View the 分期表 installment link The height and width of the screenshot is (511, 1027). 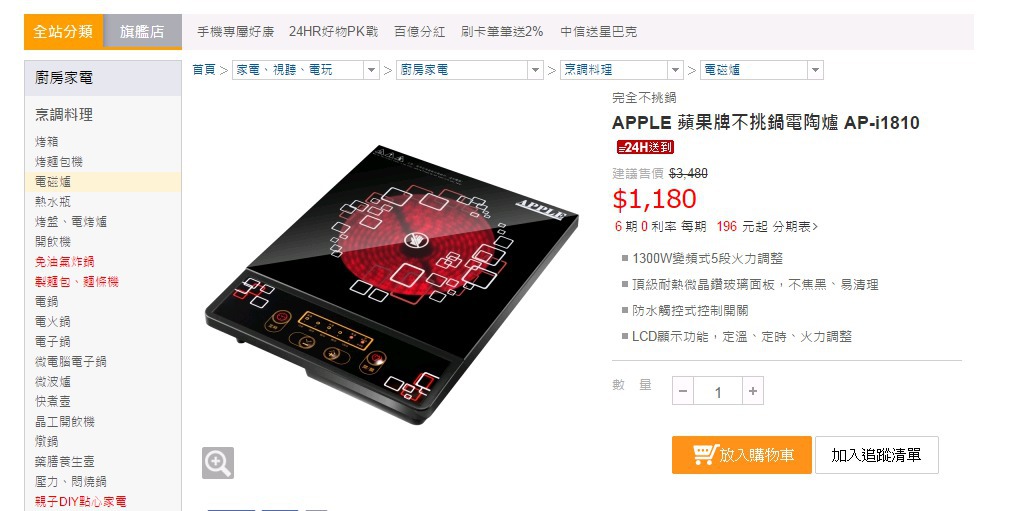(x=795, y=227)
